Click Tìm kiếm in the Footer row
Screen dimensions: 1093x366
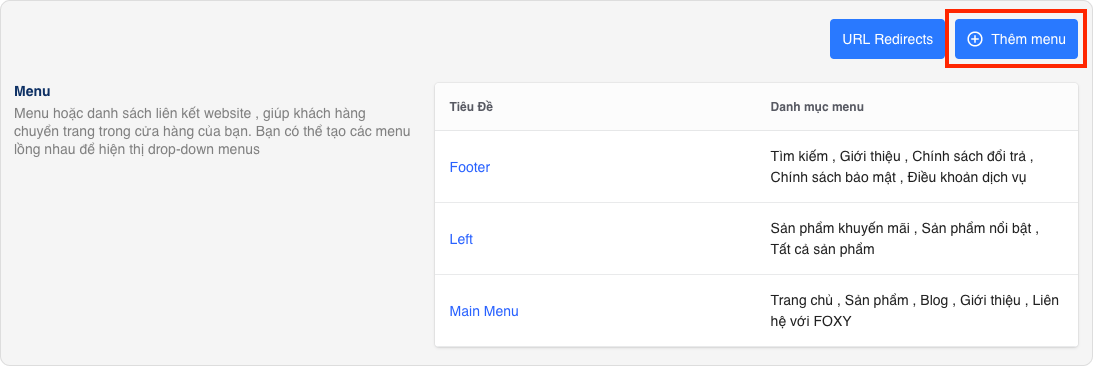(799, 155)
